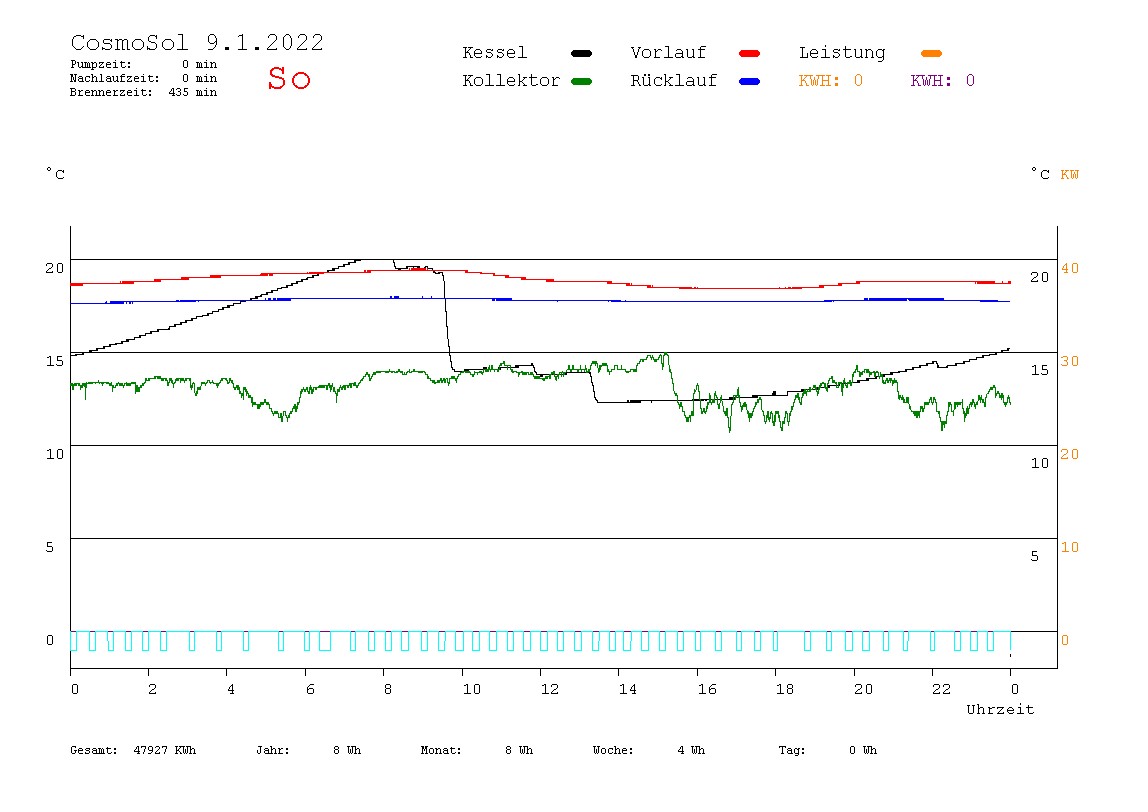Click the "8" hour label on time axis

point(388,689)
